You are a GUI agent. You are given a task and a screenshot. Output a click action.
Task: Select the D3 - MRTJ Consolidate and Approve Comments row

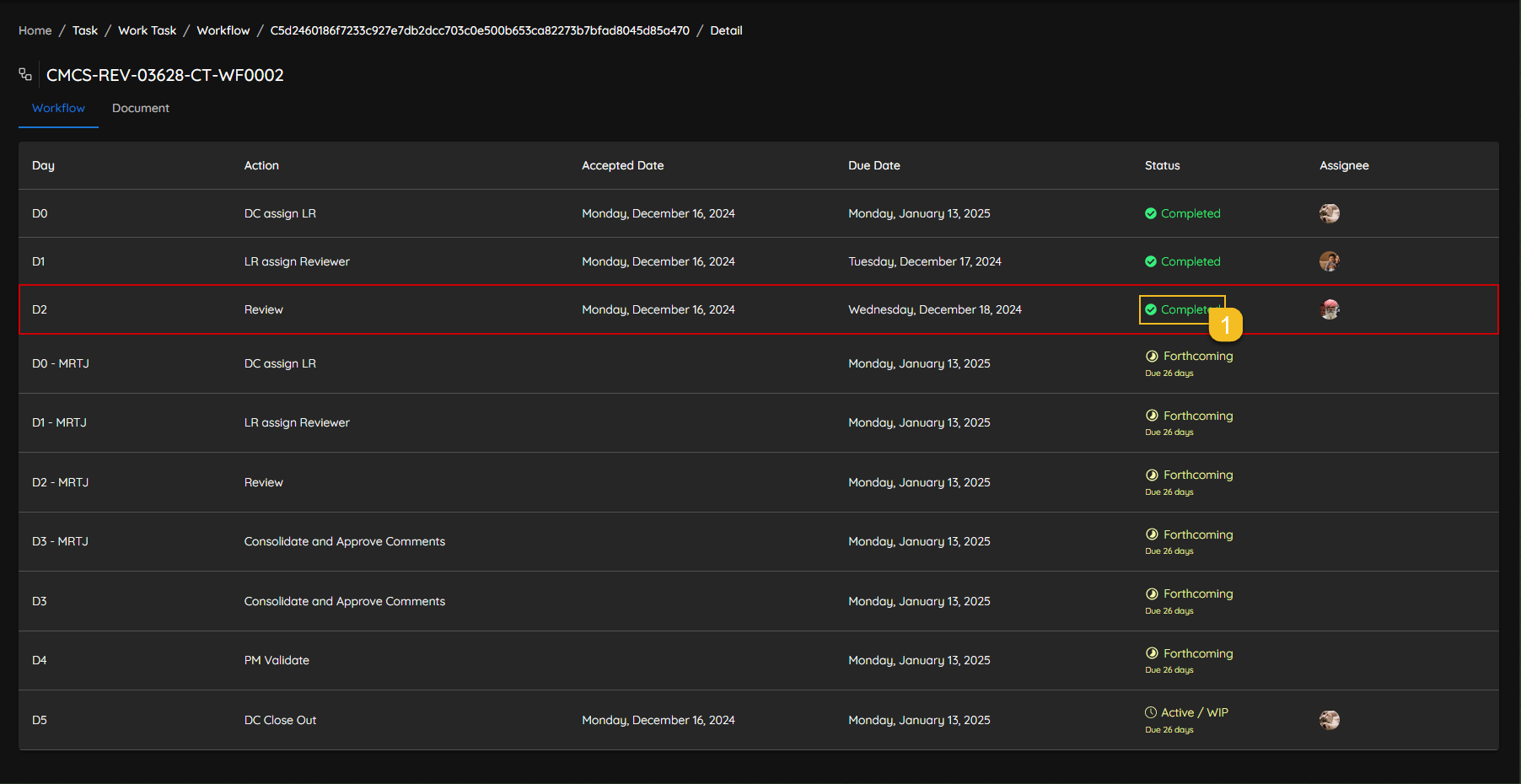(x=344, y=541)
